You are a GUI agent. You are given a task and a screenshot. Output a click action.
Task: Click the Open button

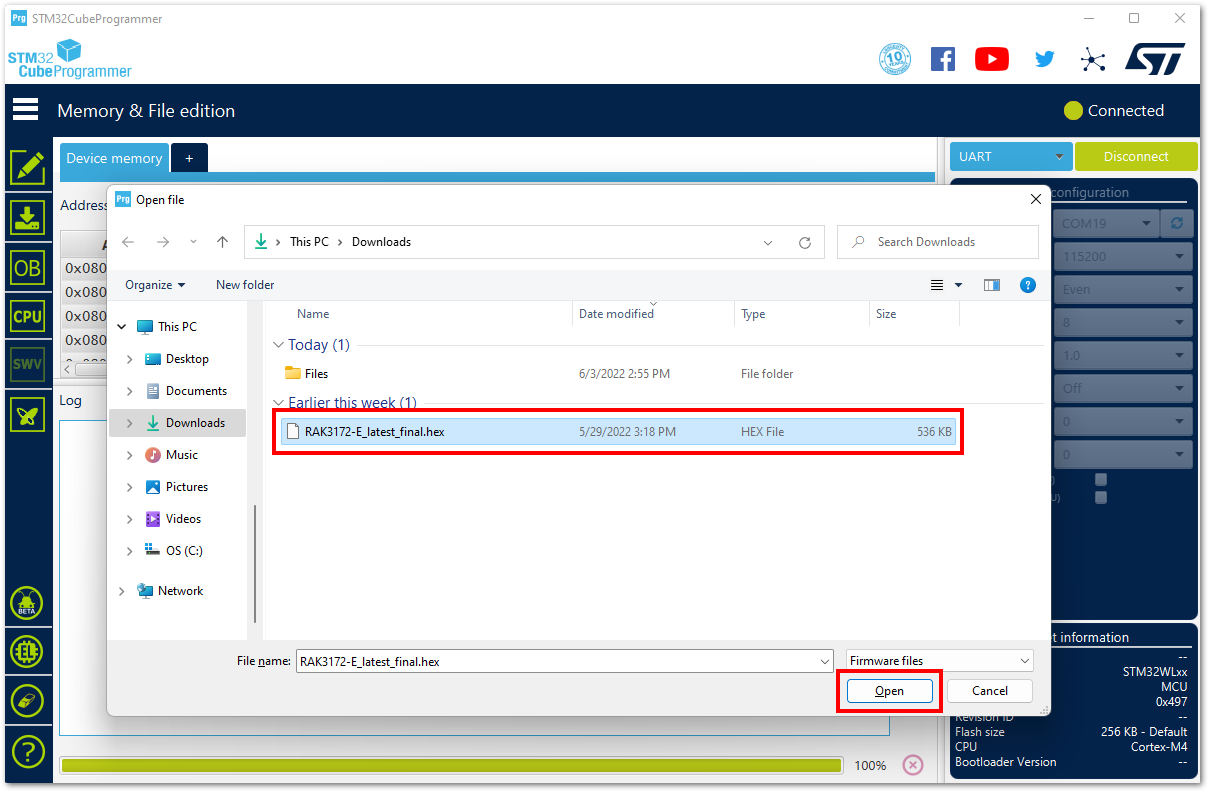pos(889,691)
